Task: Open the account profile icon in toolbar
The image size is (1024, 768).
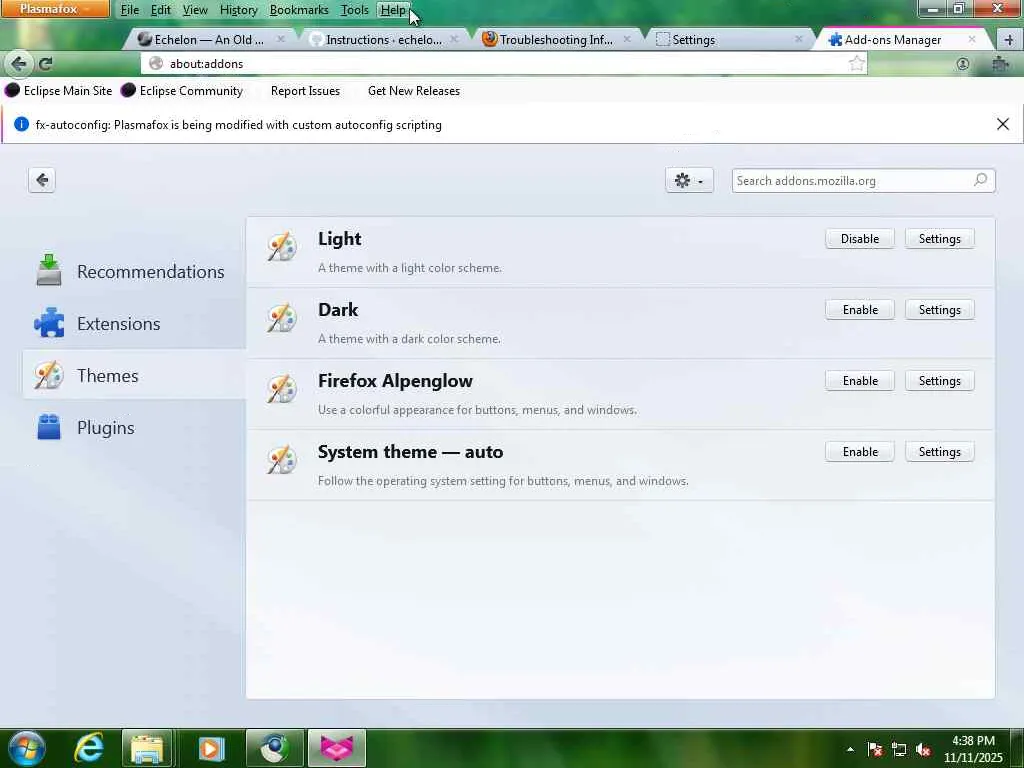Action: point(963,63)
